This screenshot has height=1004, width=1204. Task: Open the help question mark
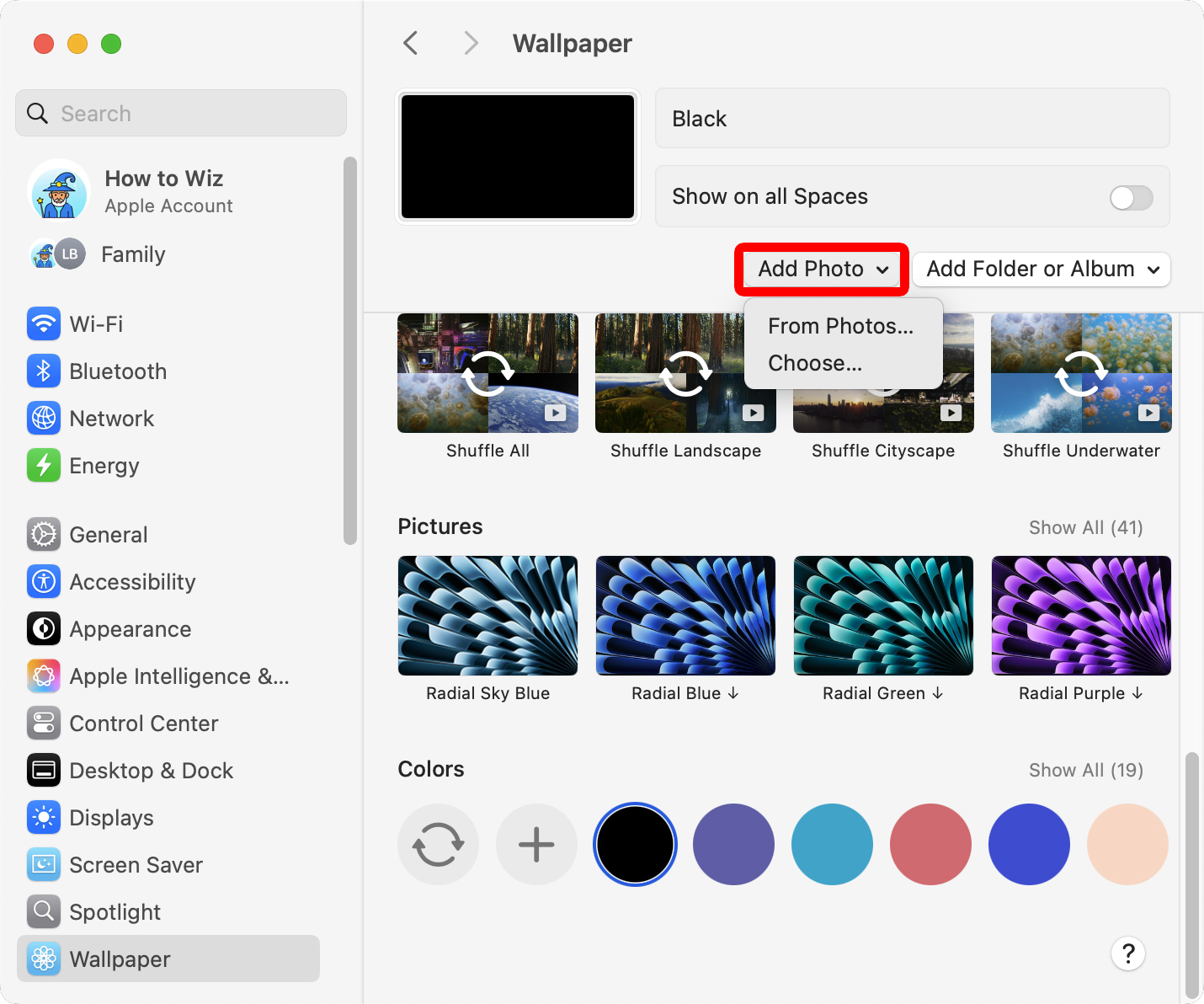[x=1128, y=953]
